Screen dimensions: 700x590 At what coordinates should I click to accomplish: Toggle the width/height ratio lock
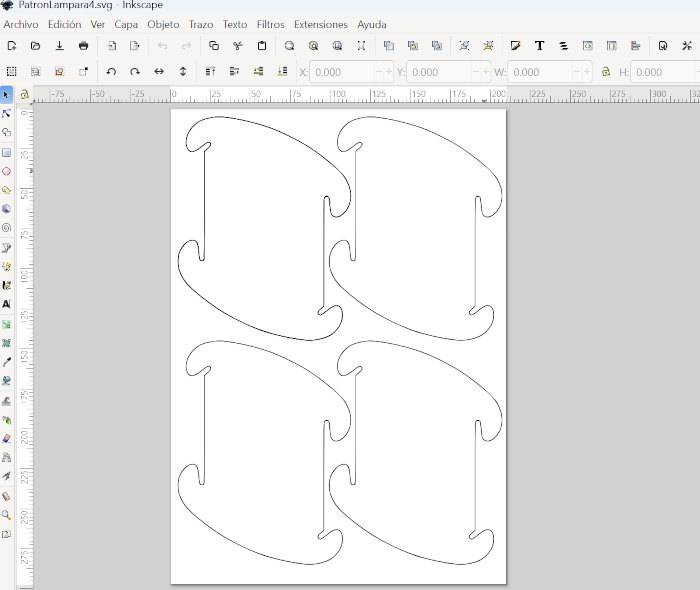606,72
